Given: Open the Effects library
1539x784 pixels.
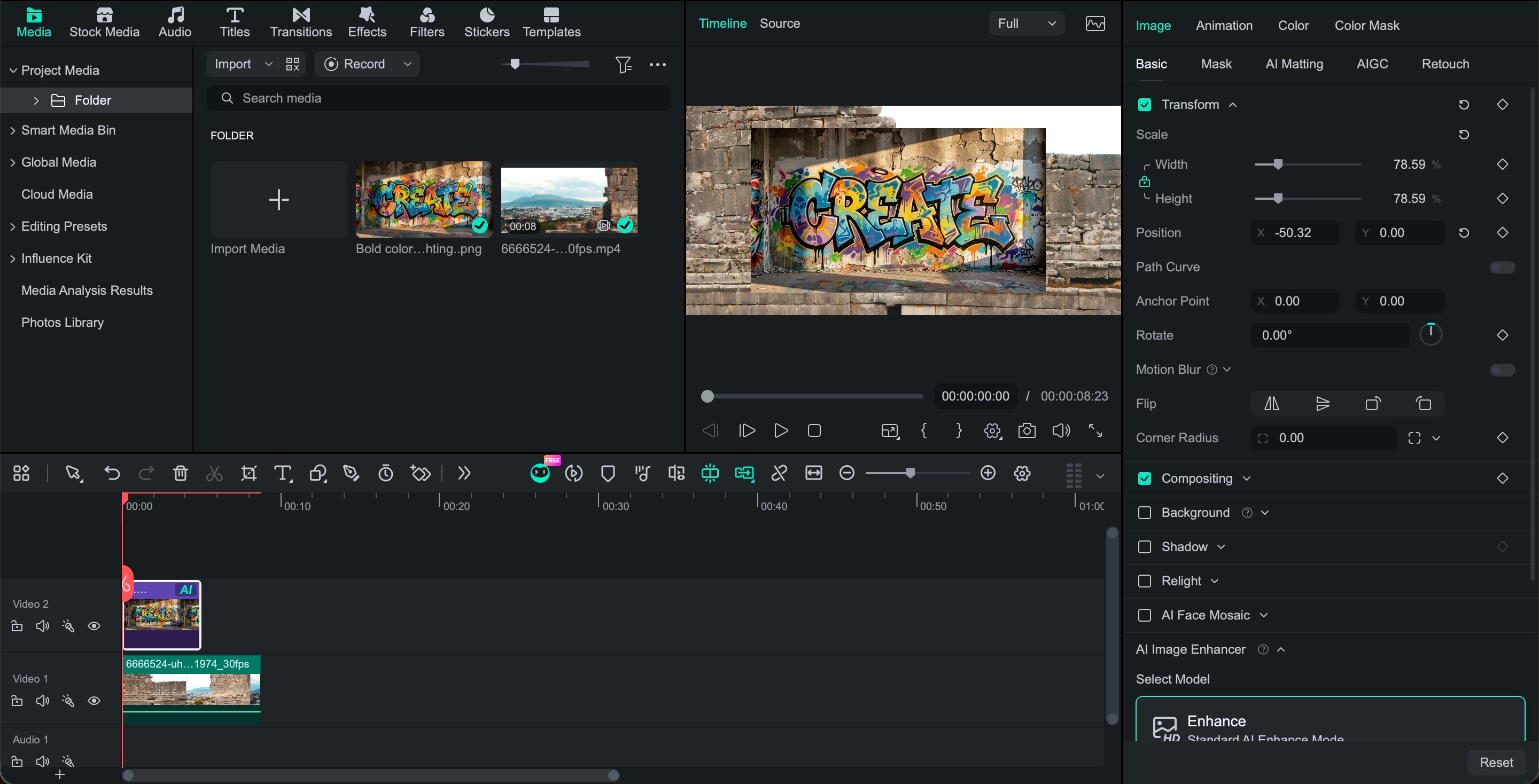Looking at the screenshot, I should pyautogui.click(x=367, y=22).
